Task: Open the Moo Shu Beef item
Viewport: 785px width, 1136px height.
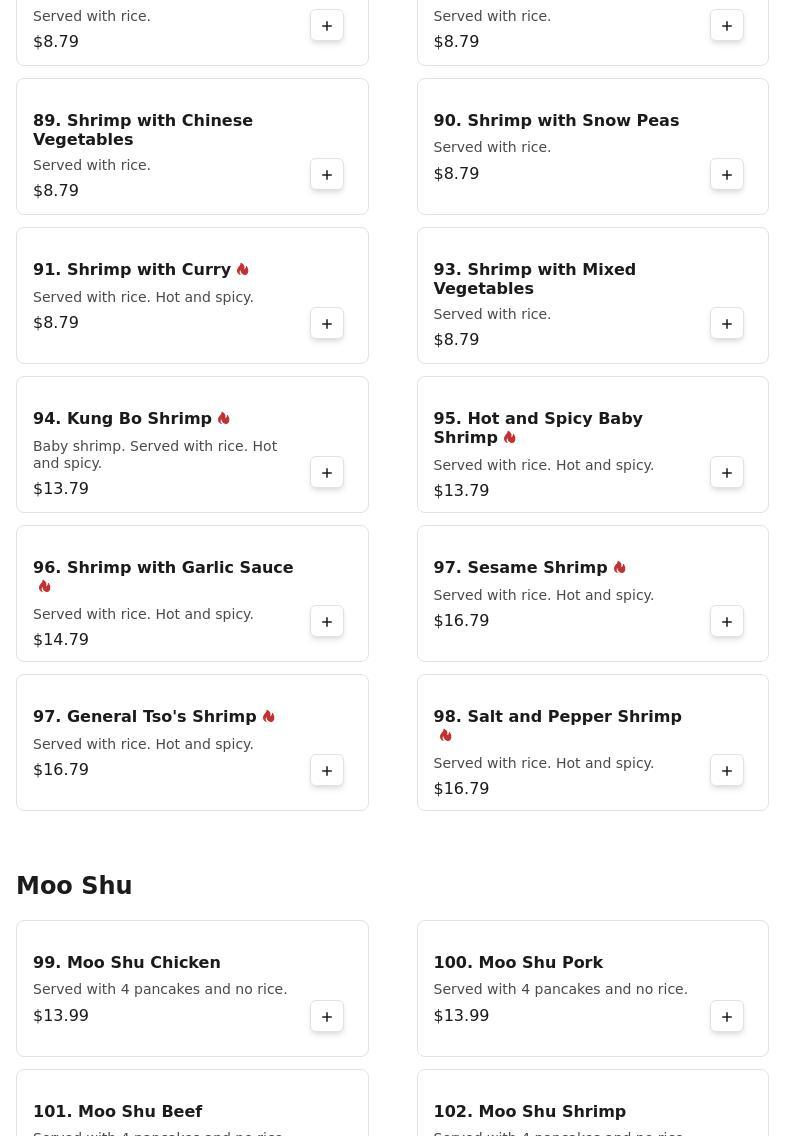Action: pos(118,1111)
